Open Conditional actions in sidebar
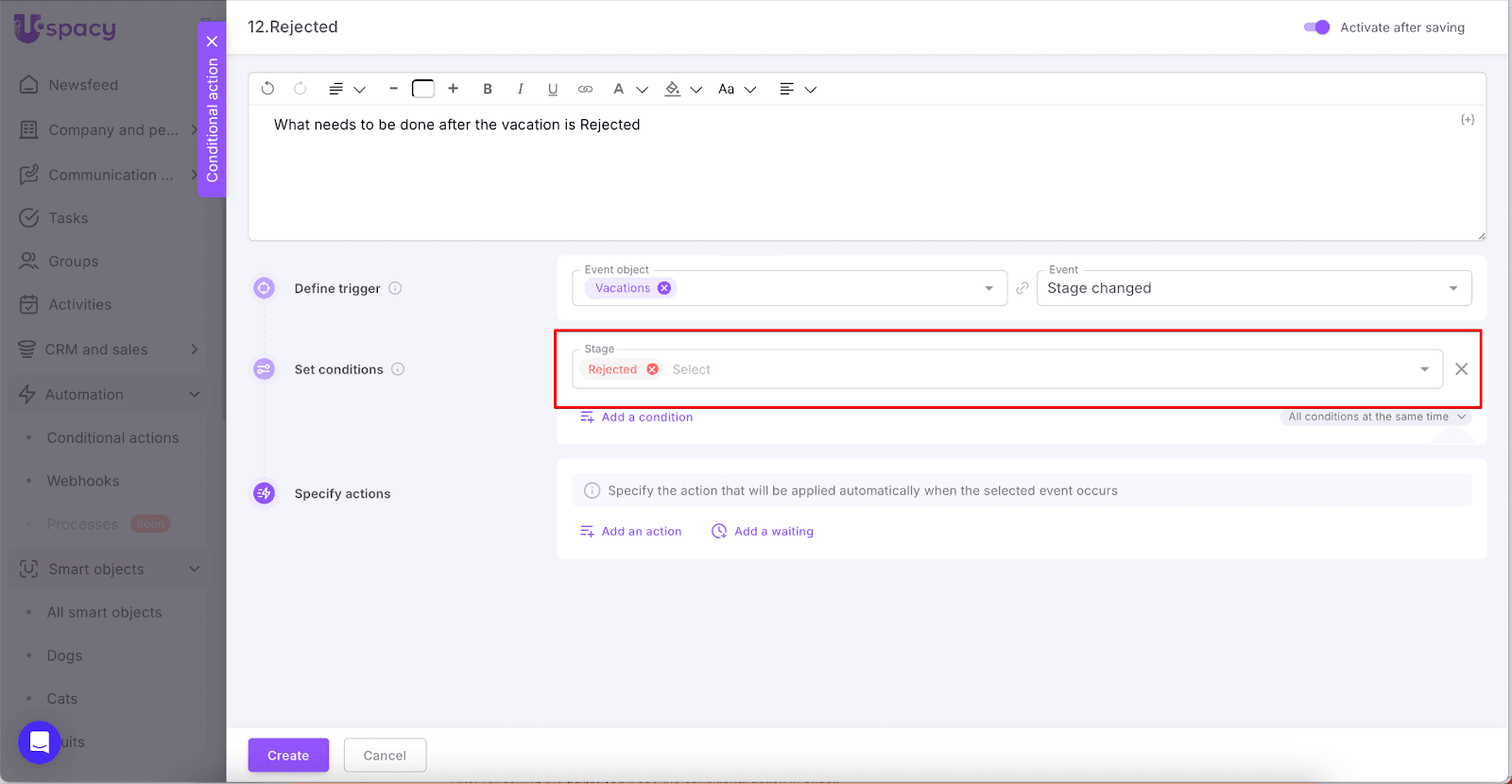This screenshot has height=784, width=1512. click(x=112, y=438)
